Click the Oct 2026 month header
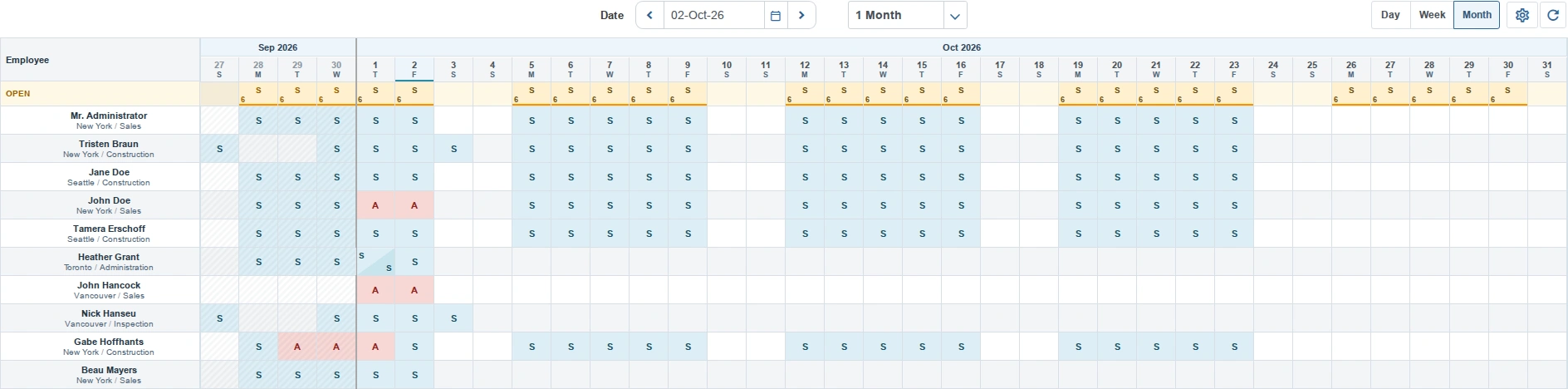This screenshot has height=389, width=1568. [x=962, y=47]
